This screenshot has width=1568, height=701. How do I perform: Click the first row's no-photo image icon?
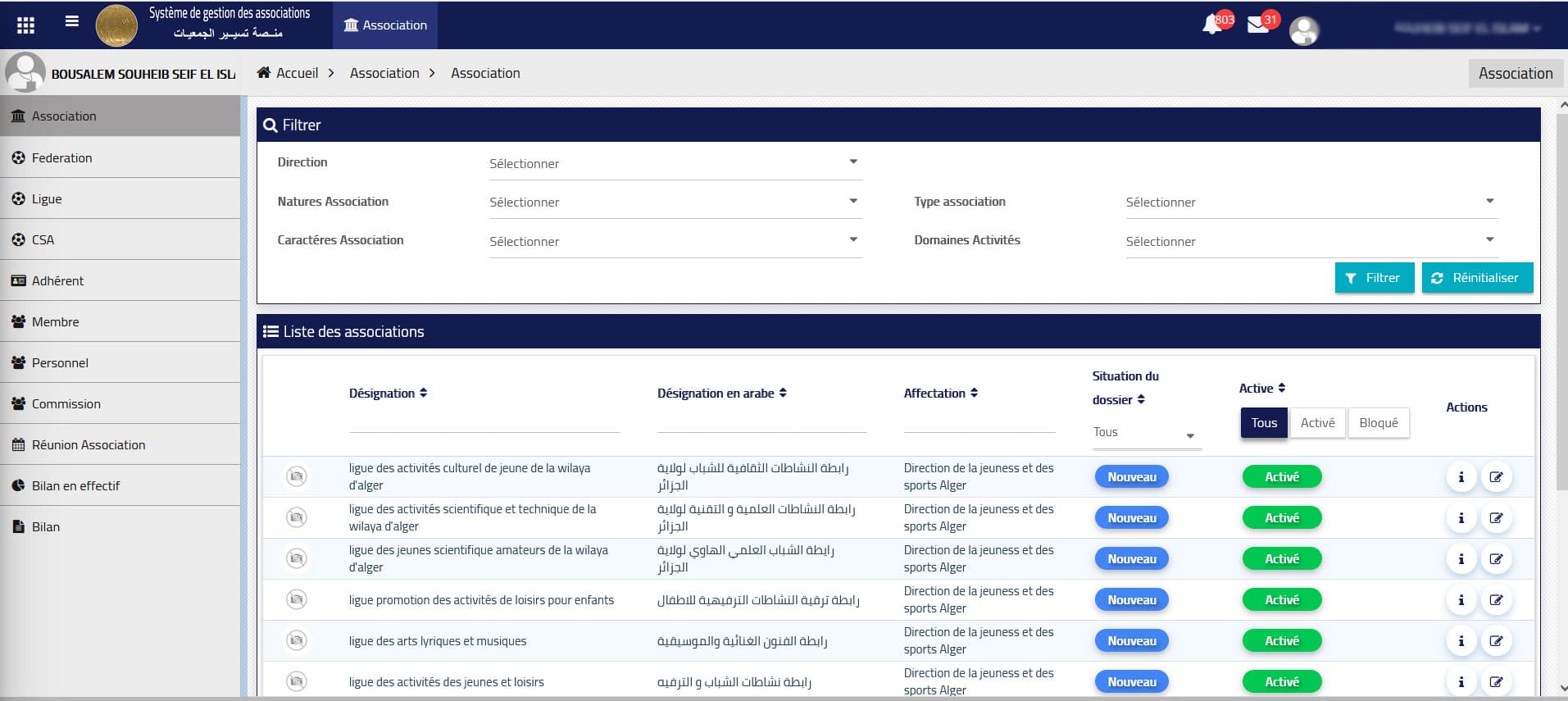click(297, 476)
